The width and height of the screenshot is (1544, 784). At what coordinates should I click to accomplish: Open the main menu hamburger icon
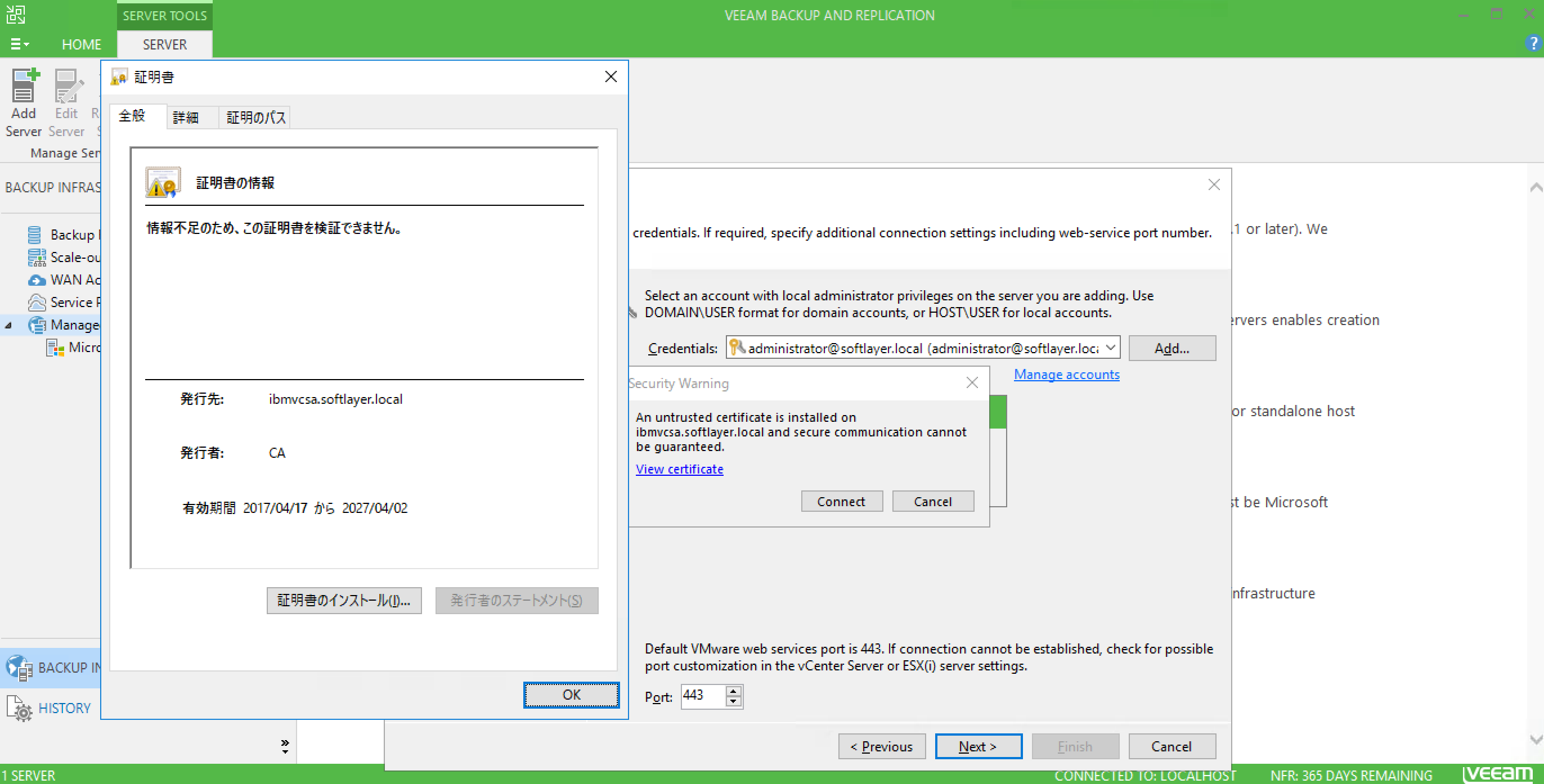point(18,44)
